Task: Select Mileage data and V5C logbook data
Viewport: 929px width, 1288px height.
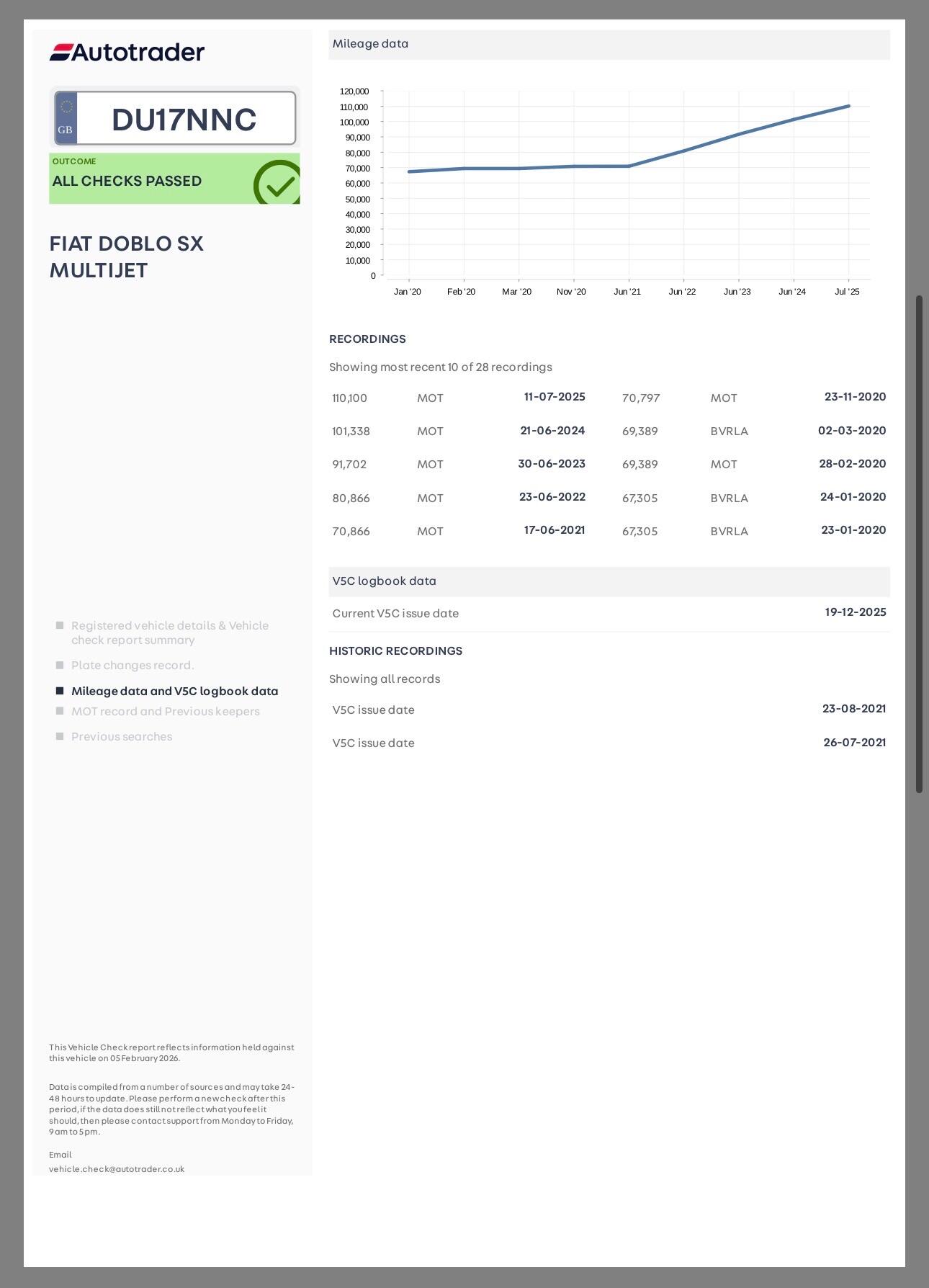Action: (x=174, y=691)
